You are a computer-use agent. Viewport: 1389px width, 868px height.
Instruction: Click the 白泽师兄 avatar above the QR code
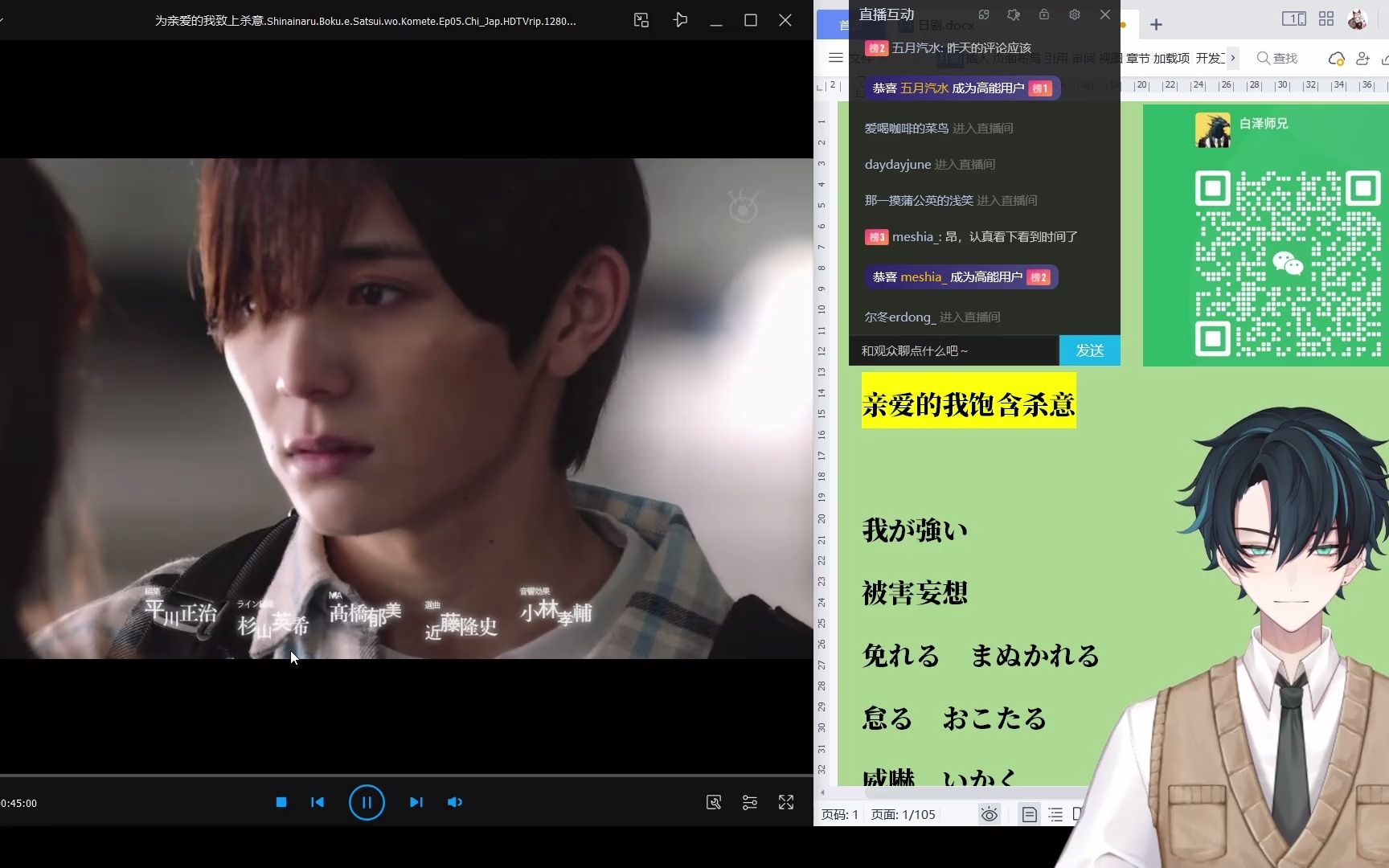pyautogui.click(x=1213, y=129)
